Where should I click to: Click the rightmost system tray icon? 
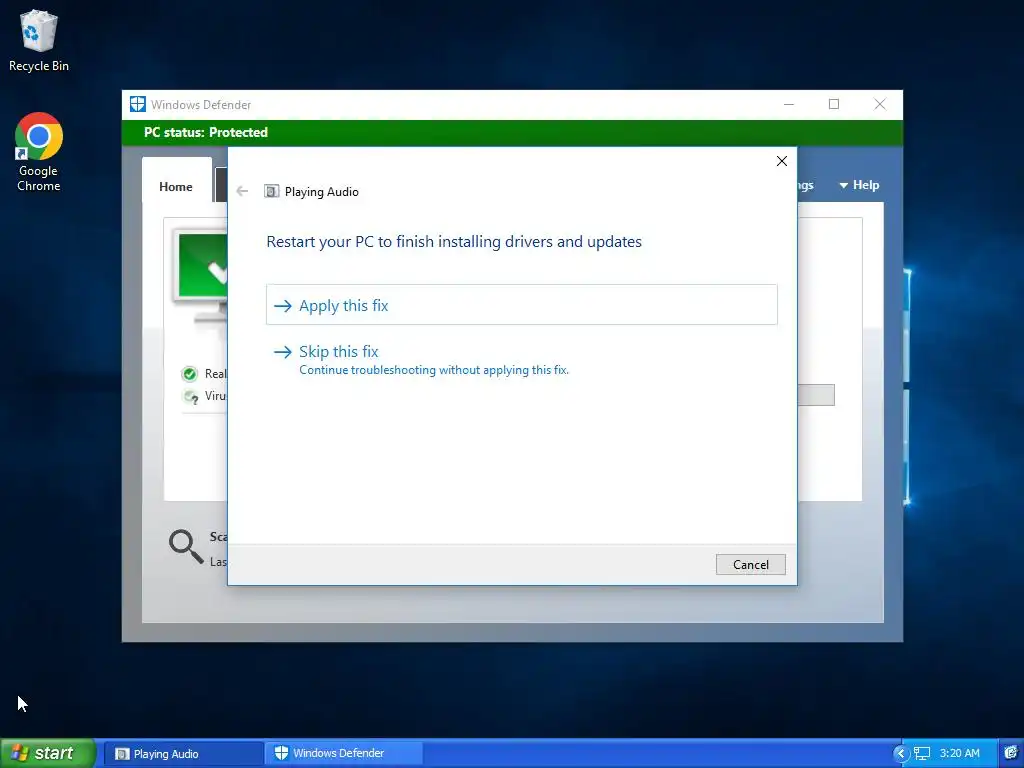tap(1011, 754)
